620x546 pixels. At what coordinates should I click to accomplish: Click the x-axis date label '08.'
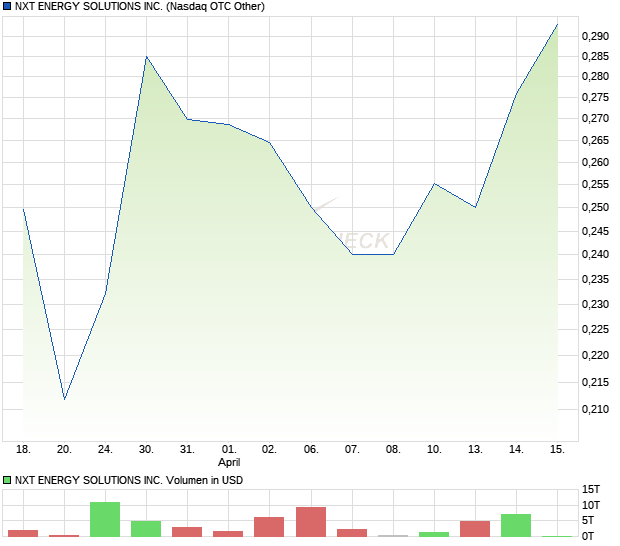(x=393, y=450)
